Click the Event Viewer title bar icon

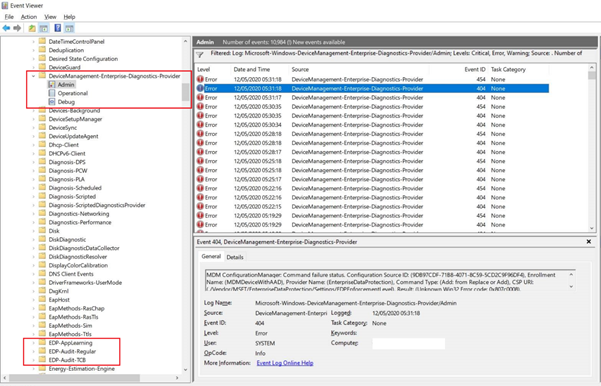5,5
